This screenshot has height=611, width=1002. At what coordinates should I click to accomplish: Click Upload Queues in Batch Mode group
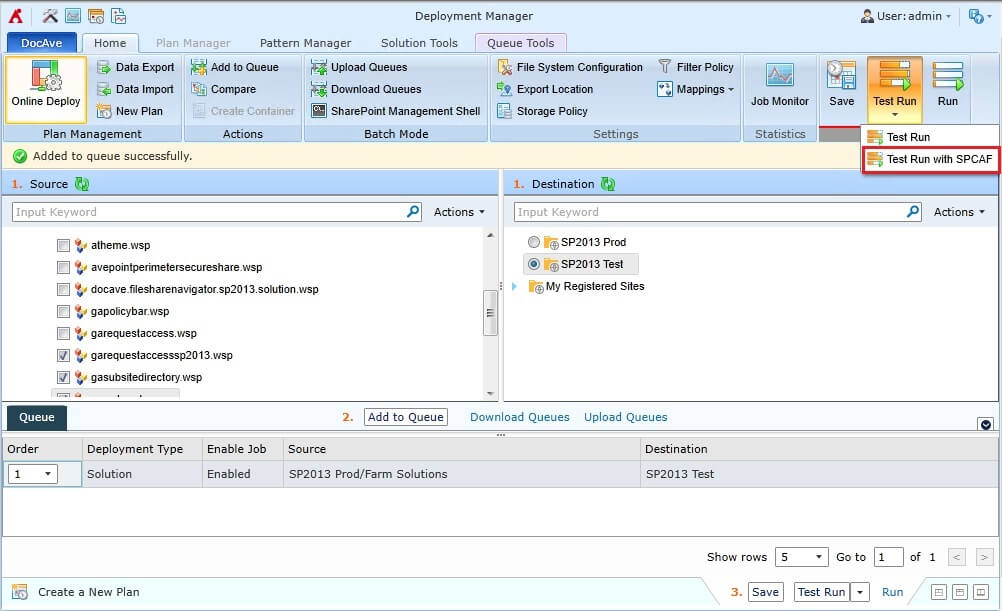pyautogui.click(x=359, y=67)
